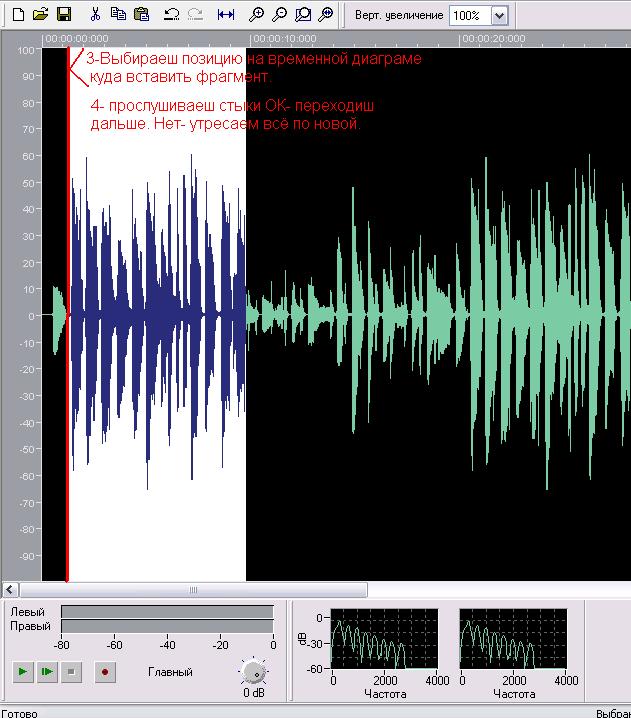The image size is (631, 718).
Task: Paste the clipboard fragment
Action: [x=141, y=15]
